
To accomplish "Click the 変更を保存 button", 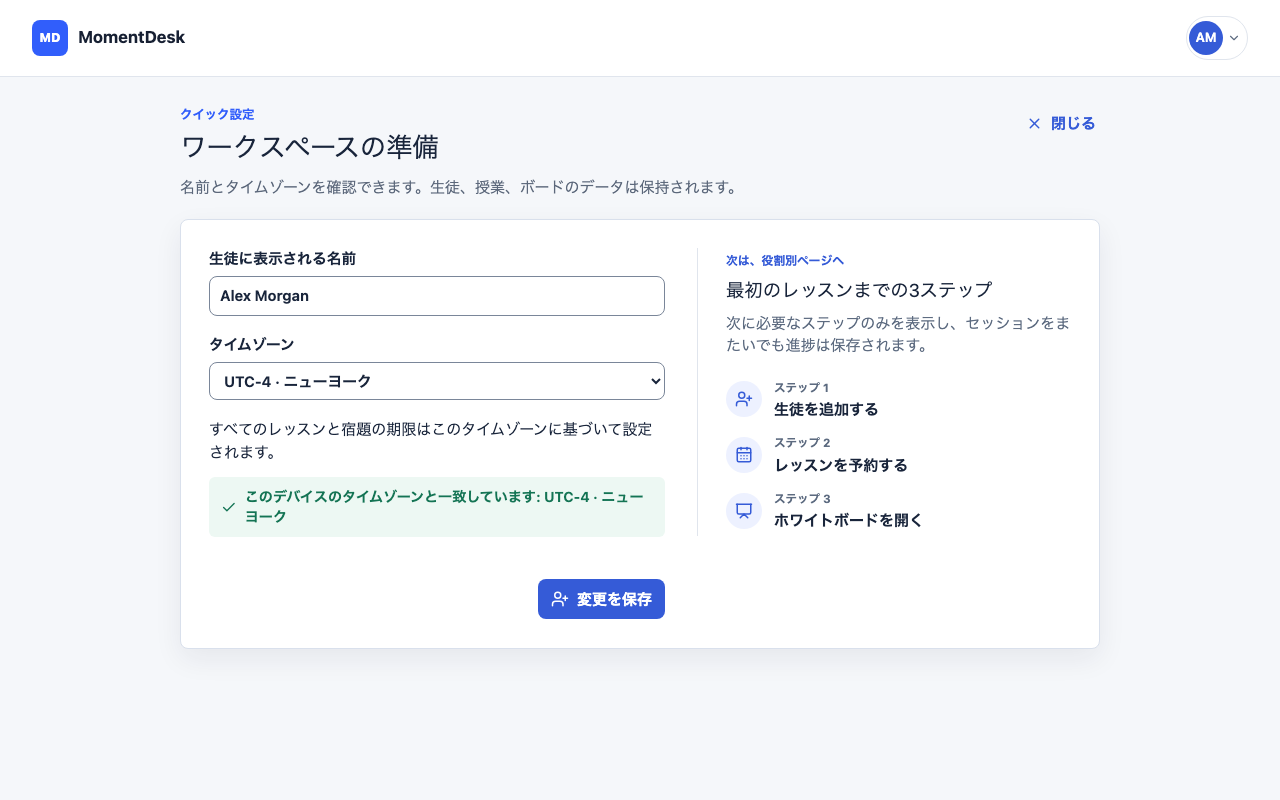I will point(601,599).
